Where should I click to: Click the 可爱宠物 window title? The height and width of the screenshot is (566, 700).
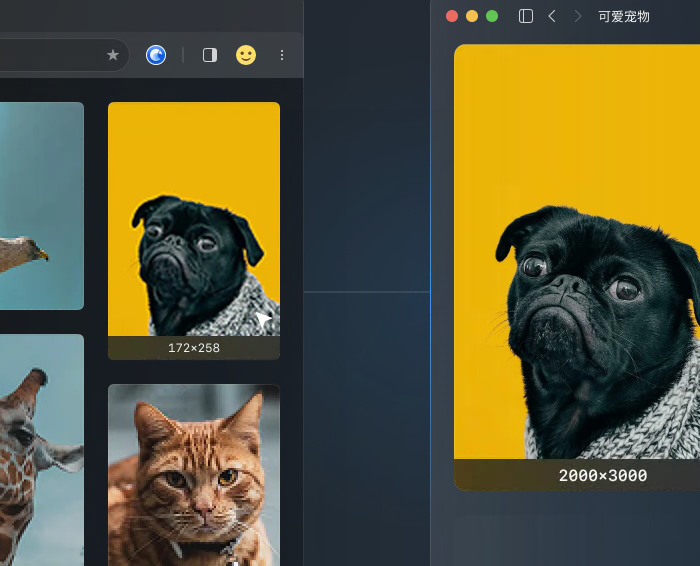624,17
